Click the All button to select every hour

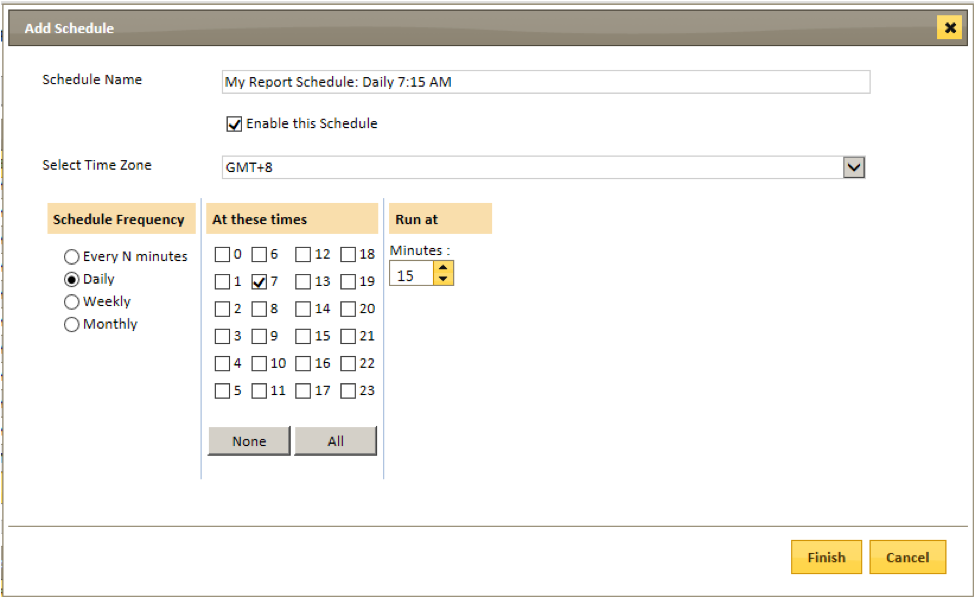tap(335, 441)
